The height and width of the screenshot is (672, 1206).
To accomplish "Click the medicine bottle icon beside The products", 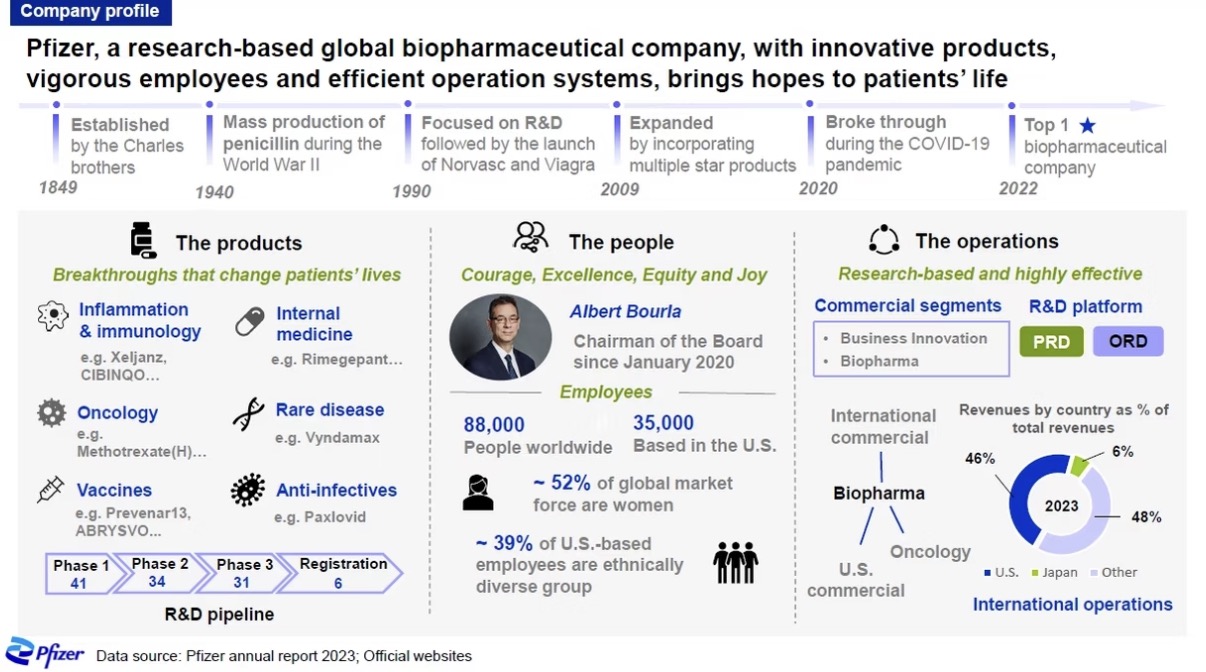I will tap(143, 241).
